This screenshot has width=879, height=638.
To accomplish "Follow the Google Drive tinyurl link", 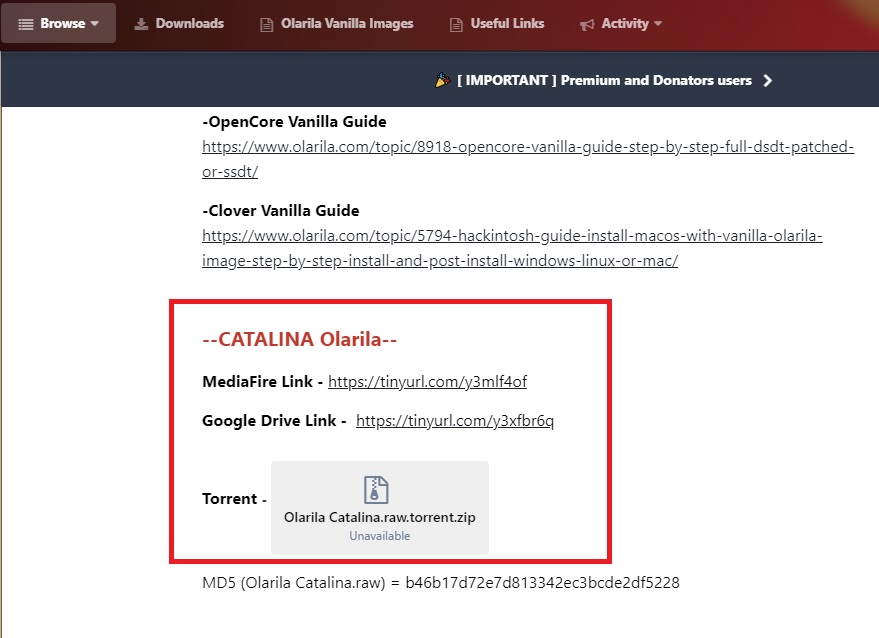I will click(x=455, y=421).
